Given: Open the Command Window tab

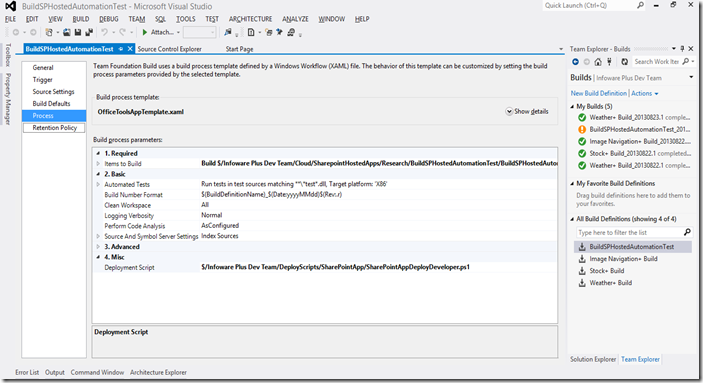Looking at the screenshot, I should click(97, 372).
